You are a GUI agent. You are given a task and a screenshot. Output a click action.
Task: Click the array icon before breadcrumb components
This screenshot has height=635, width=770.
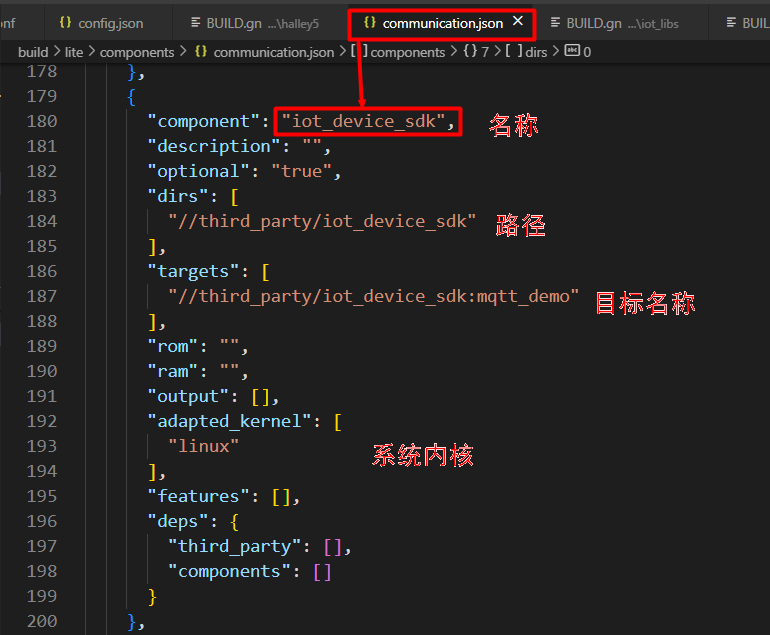click(359, 52)
